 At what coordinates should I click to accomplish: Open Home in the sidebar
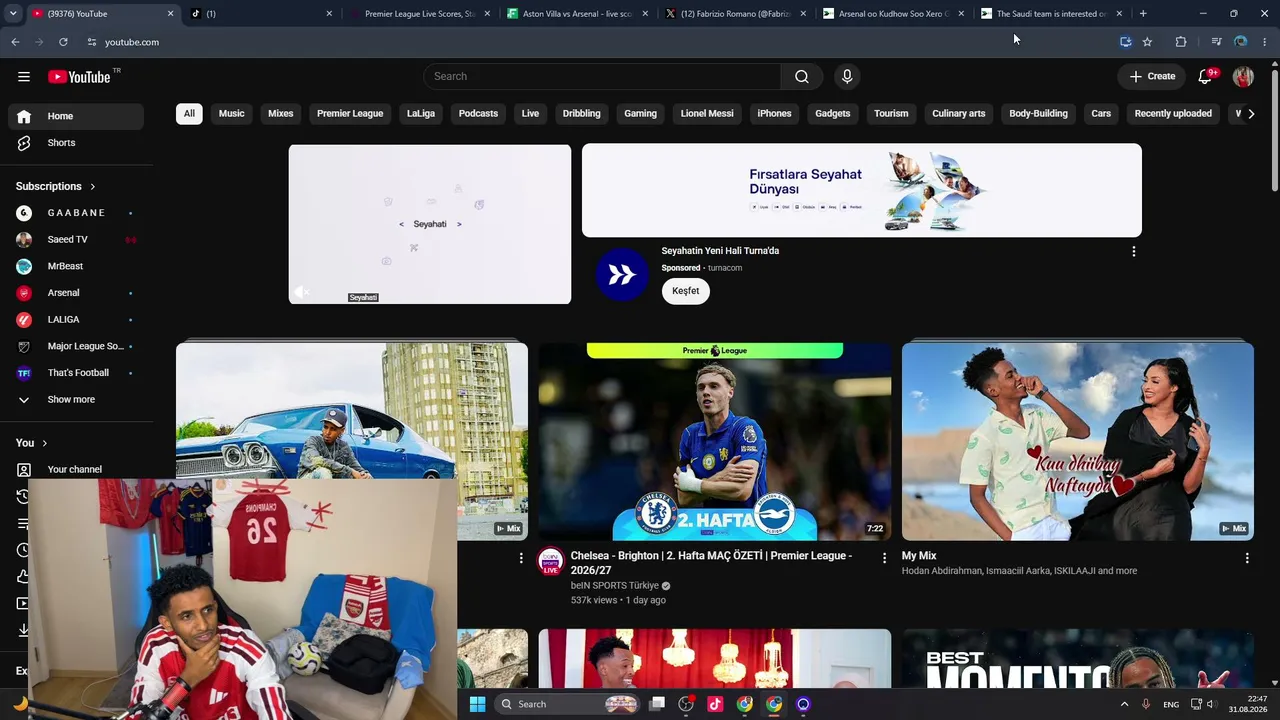click(x=76, y=116)
